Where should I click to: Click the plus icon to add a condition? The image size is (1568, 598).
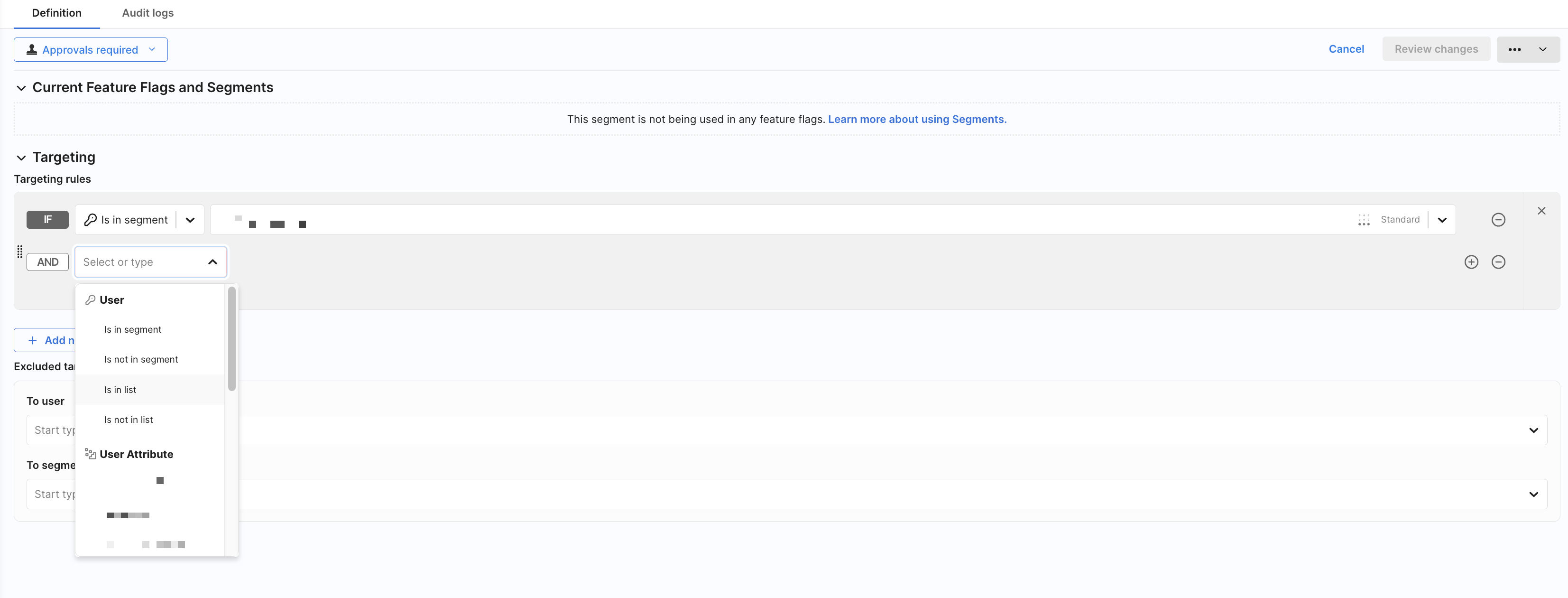point(1471,262)
